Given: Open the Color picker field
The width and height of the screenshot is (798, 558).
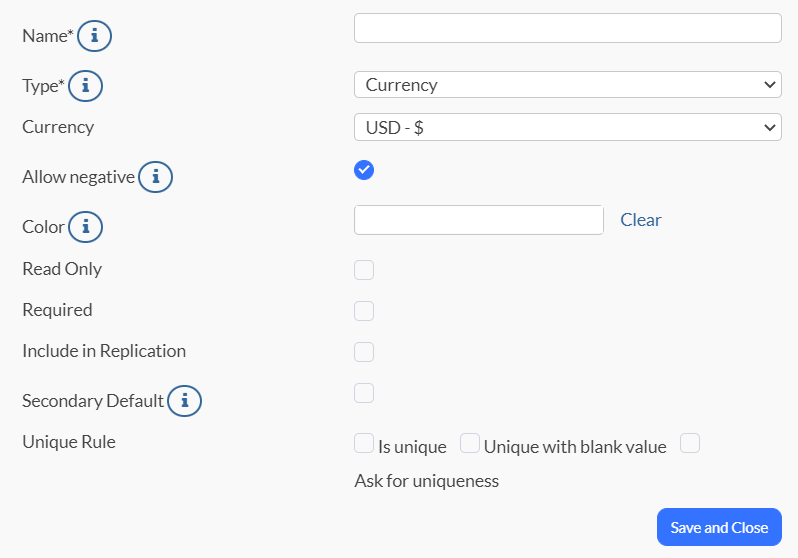Looking at the screenshot, I should [x=478, y=220].
